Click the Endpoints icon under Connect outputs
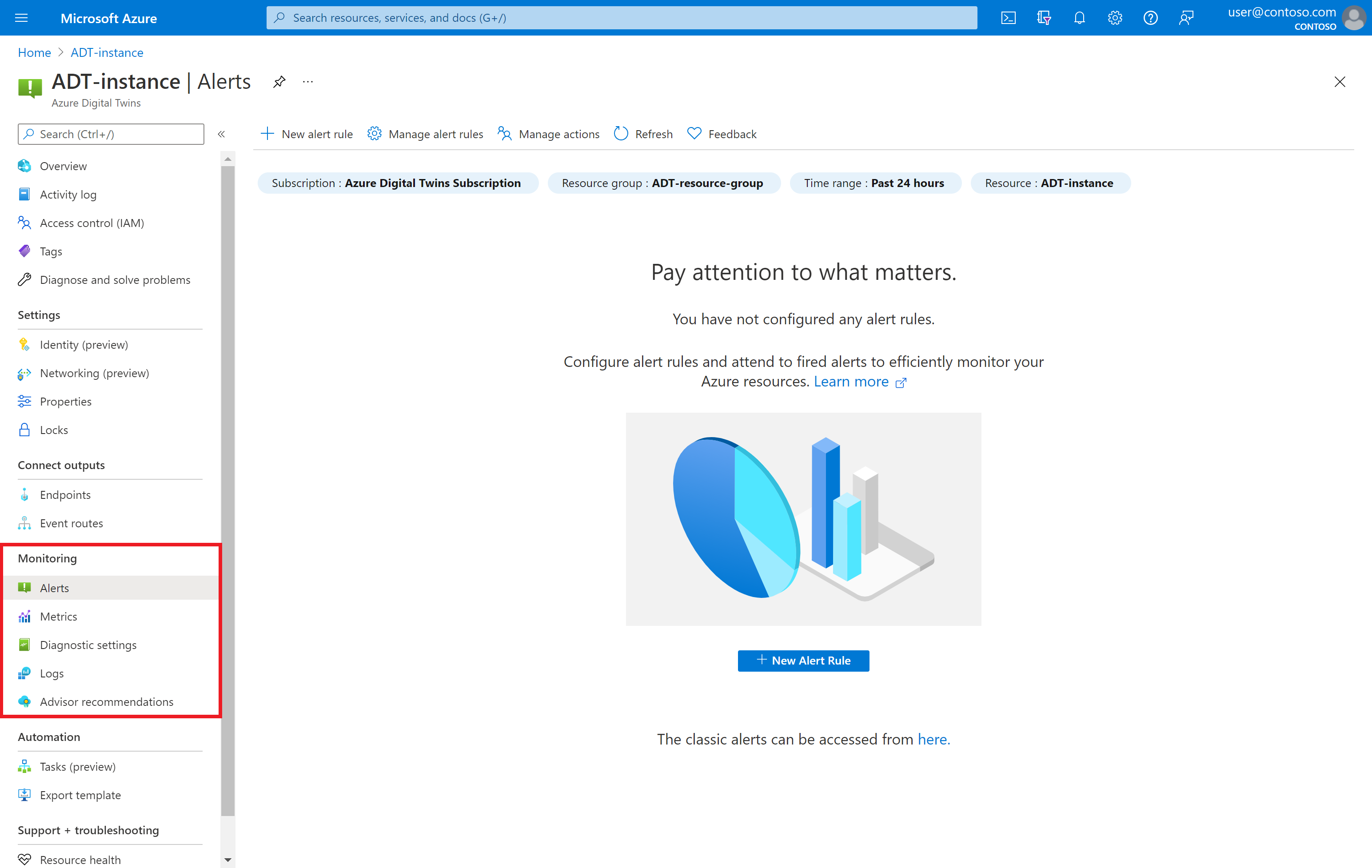Screen dimensions: 1372x868 [x=24, y=494]
